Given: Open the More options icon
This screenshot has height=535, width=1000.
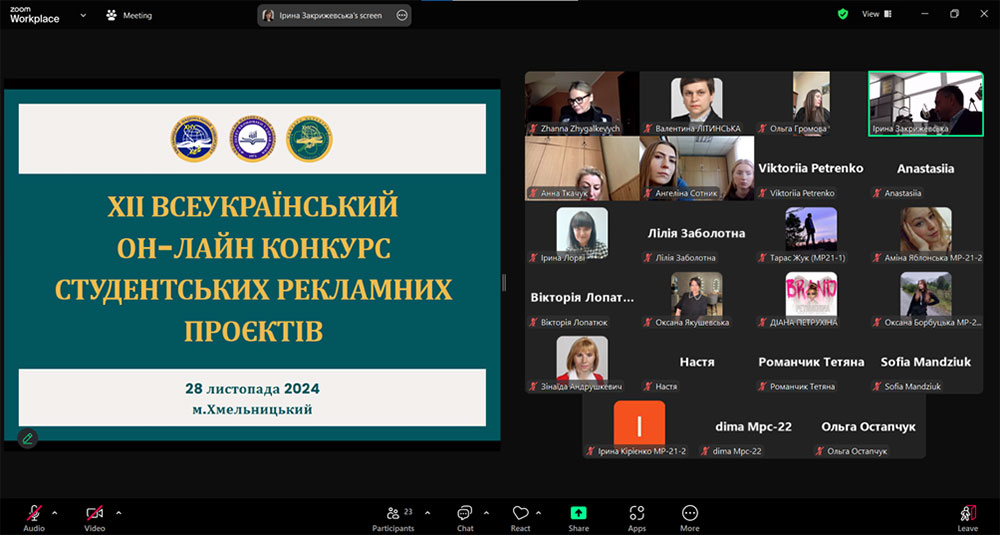Looking at the screenshot, I should point(689,514).
